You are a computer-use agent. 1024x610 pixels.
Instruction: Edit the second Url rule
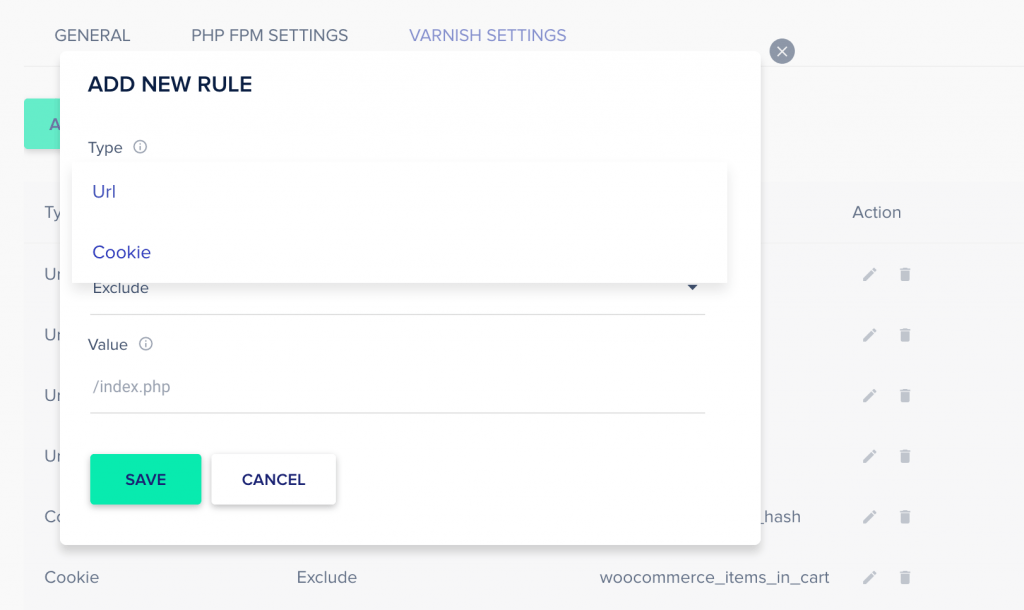click(x=869, y=335)
